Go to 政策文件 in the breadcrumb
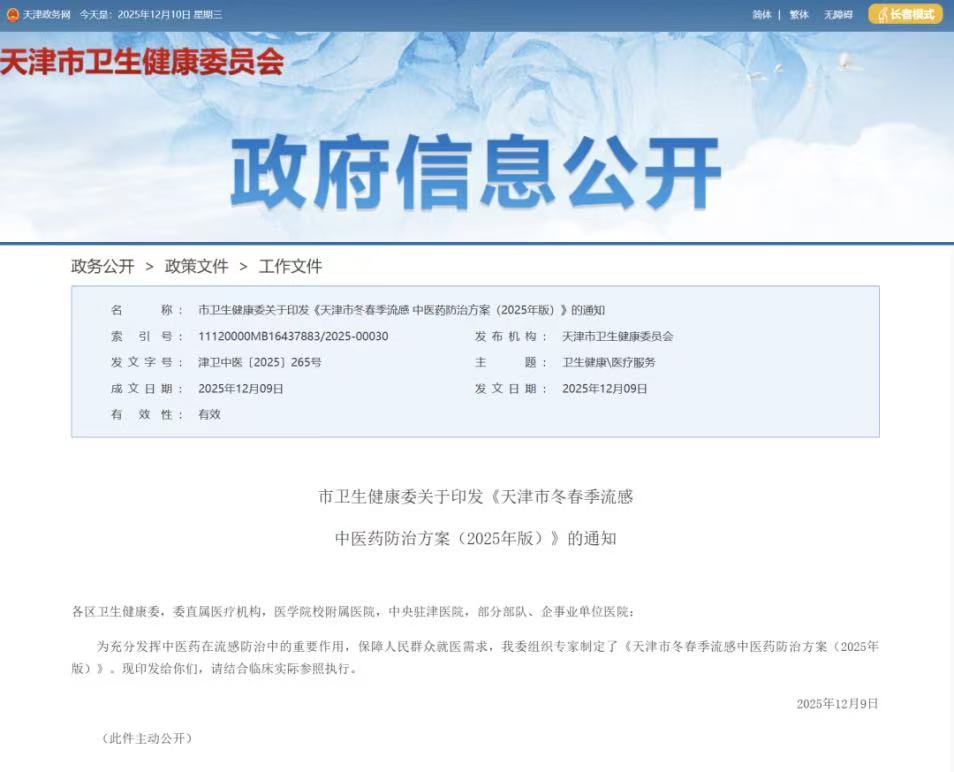The height and width of the screenshot is (772, 954). coord(197,266)
